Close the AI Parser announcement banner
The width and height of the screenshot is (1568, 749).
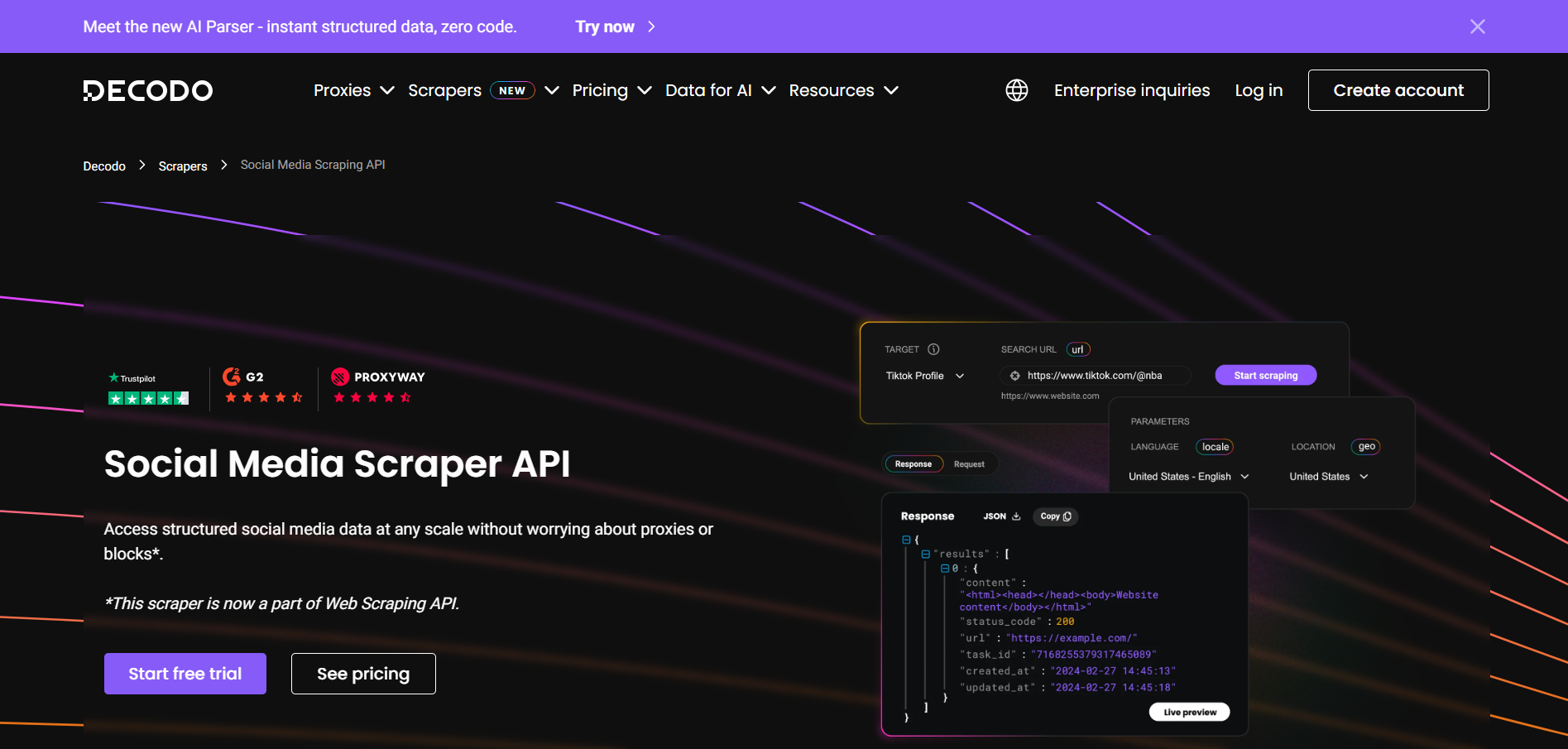(x=1478, y=26)
